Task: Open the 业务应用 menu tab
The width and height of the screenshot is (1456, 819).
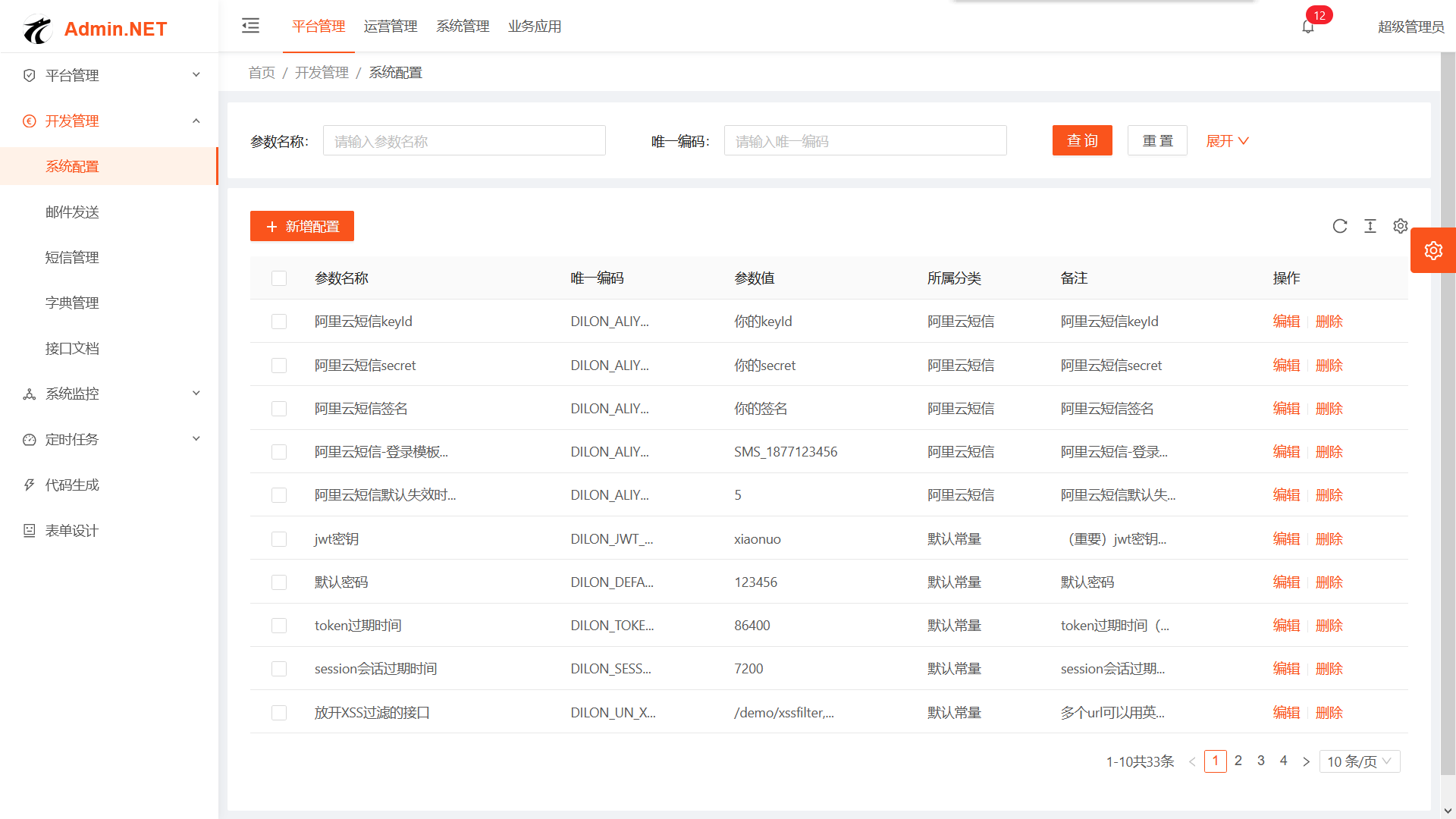Action: tap(535, 26)
